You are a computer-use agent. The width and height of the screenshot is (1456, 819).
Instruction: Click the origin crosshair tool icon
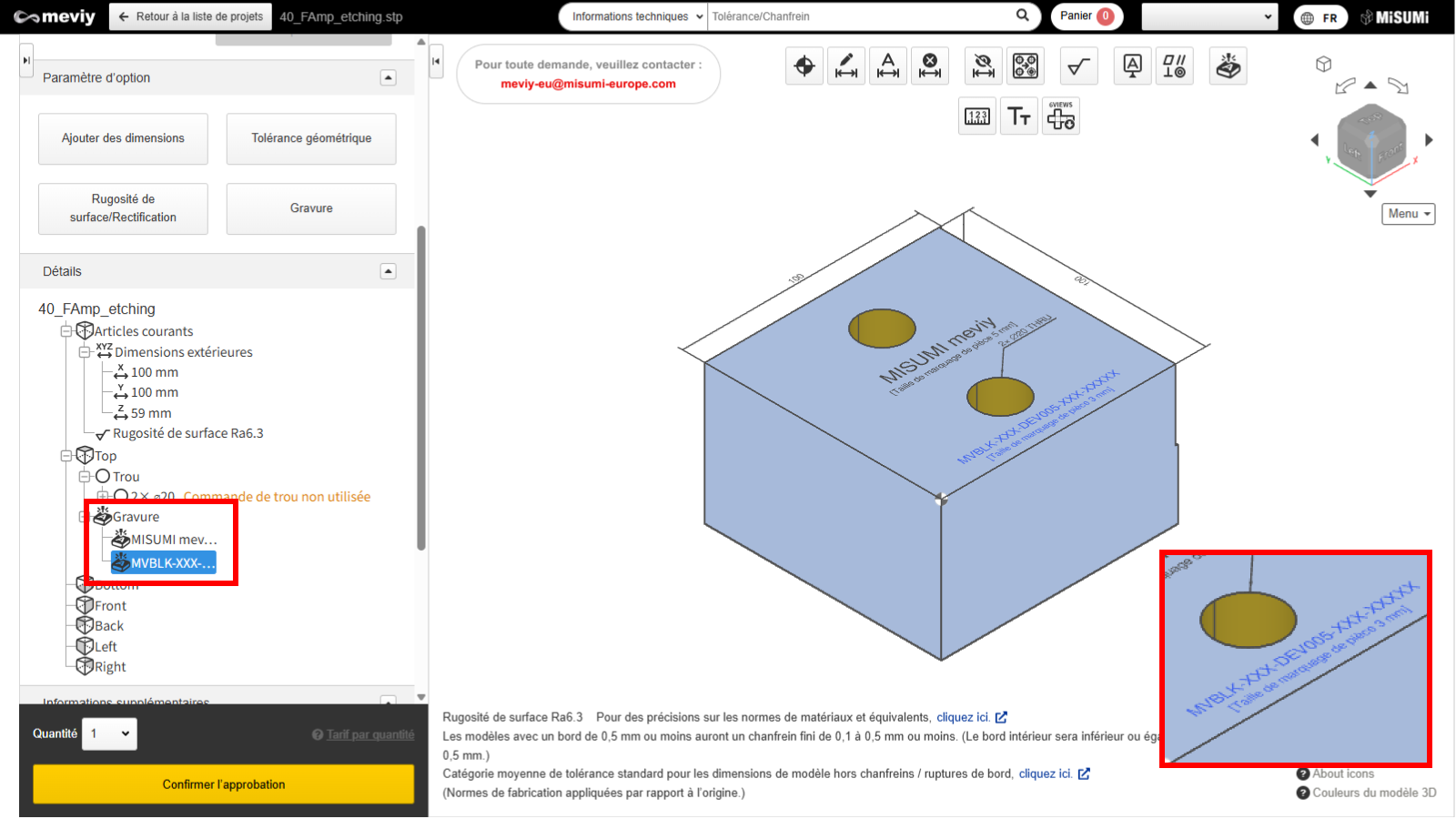pos(804,66)
